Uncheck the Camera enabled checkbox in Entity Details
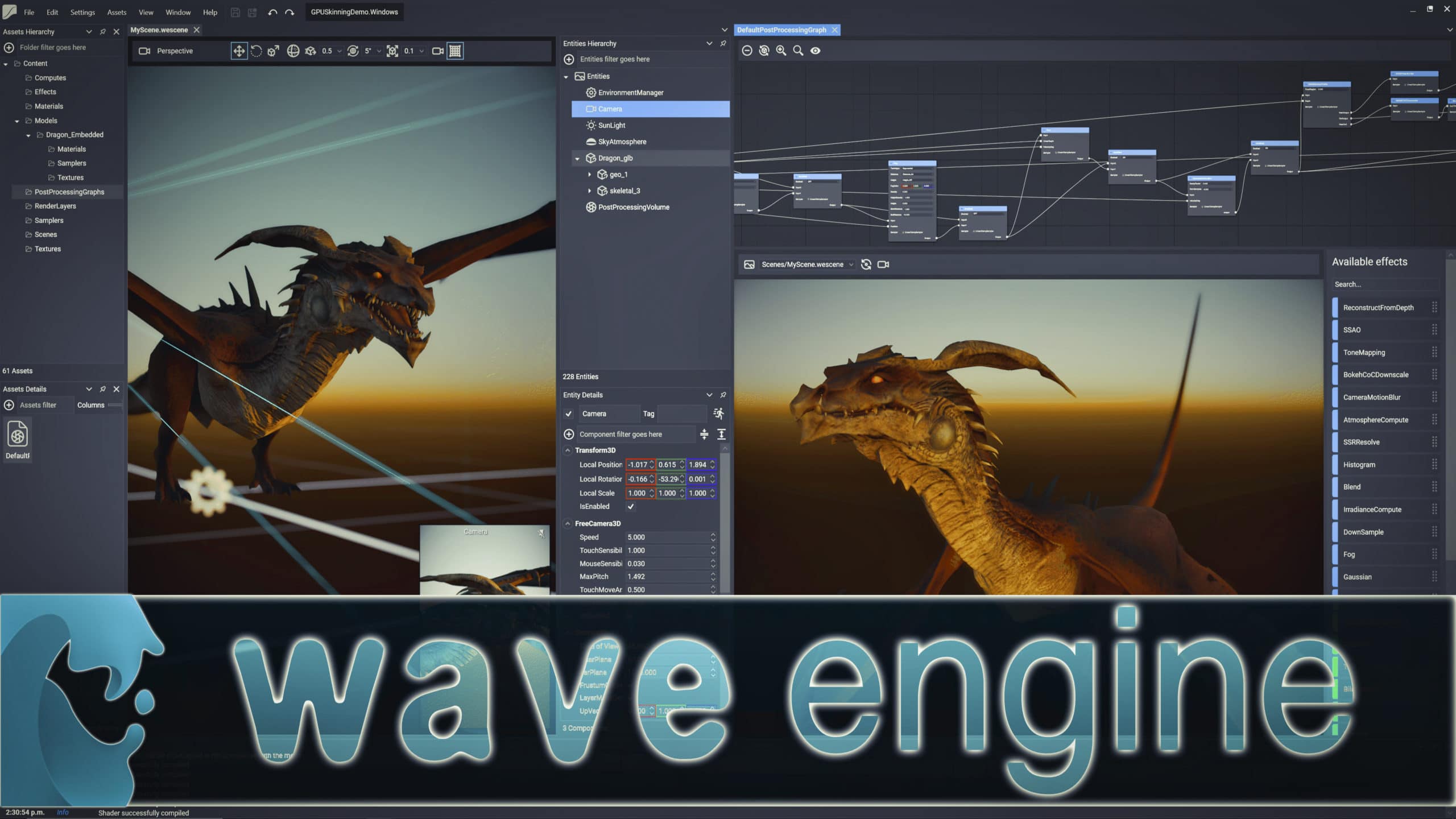 (x=569, y=413)
